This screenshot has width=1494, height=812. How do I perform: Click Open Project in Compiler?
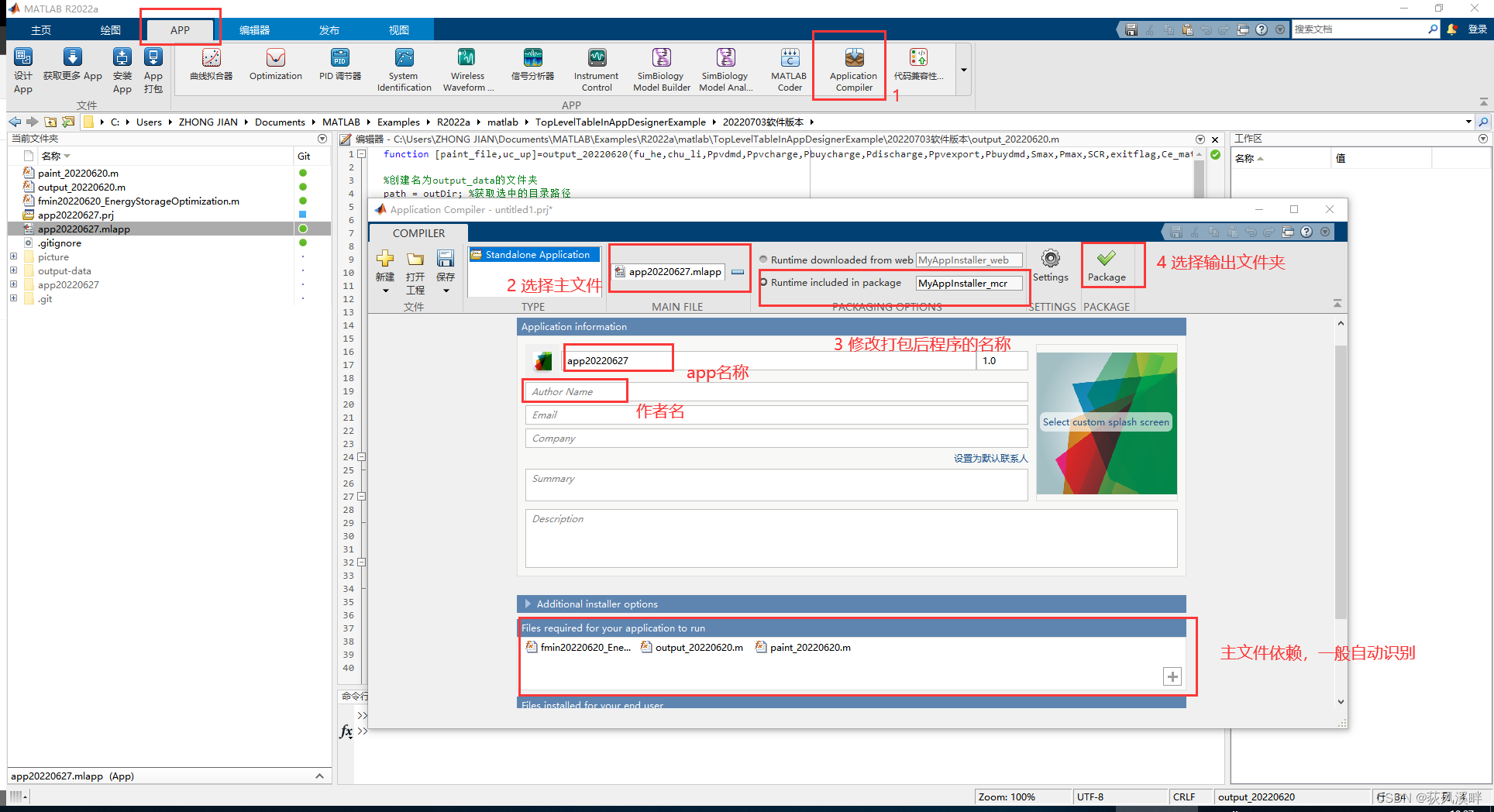[415, 272]
